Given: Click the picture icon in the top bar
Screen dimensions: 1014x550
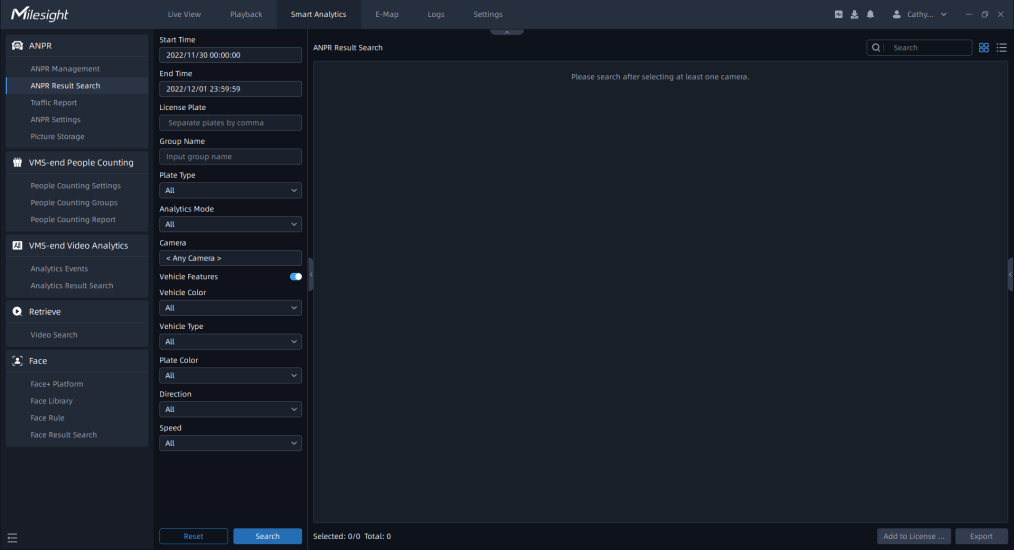Looking at the screenshot, I should [839, 14].
